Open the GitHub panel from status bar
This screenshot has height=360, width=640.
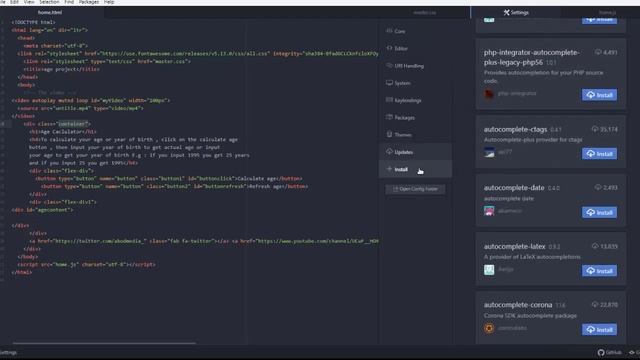(x=609, y=352)
